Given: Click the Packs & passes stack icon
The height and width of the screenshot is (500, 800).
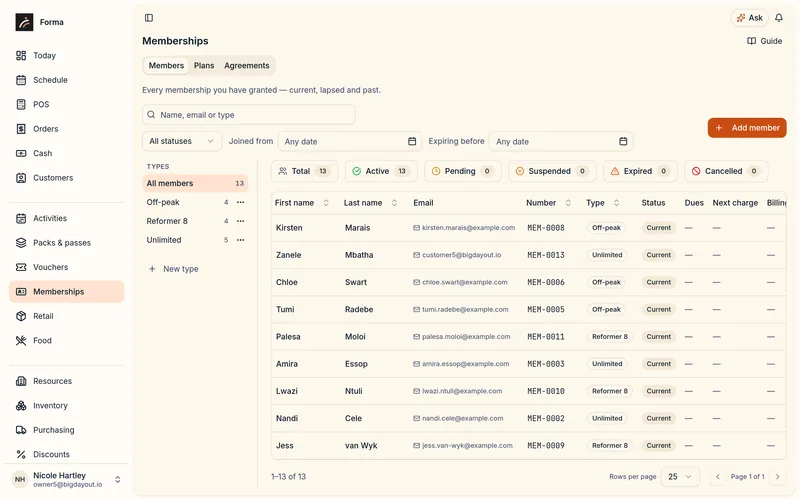Looking at the screenshot, I should pos(21,243).
